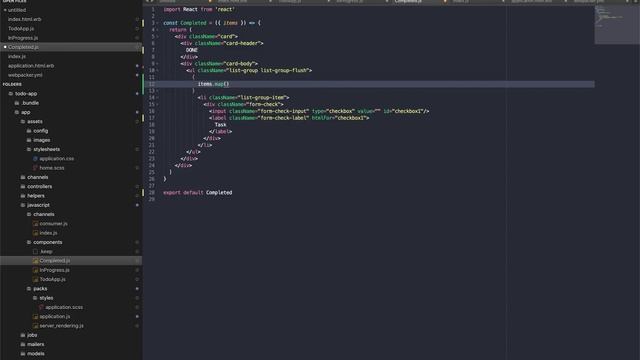Fold code at line 3 gutter arrow
640x360 pixels.
[158, 23]
